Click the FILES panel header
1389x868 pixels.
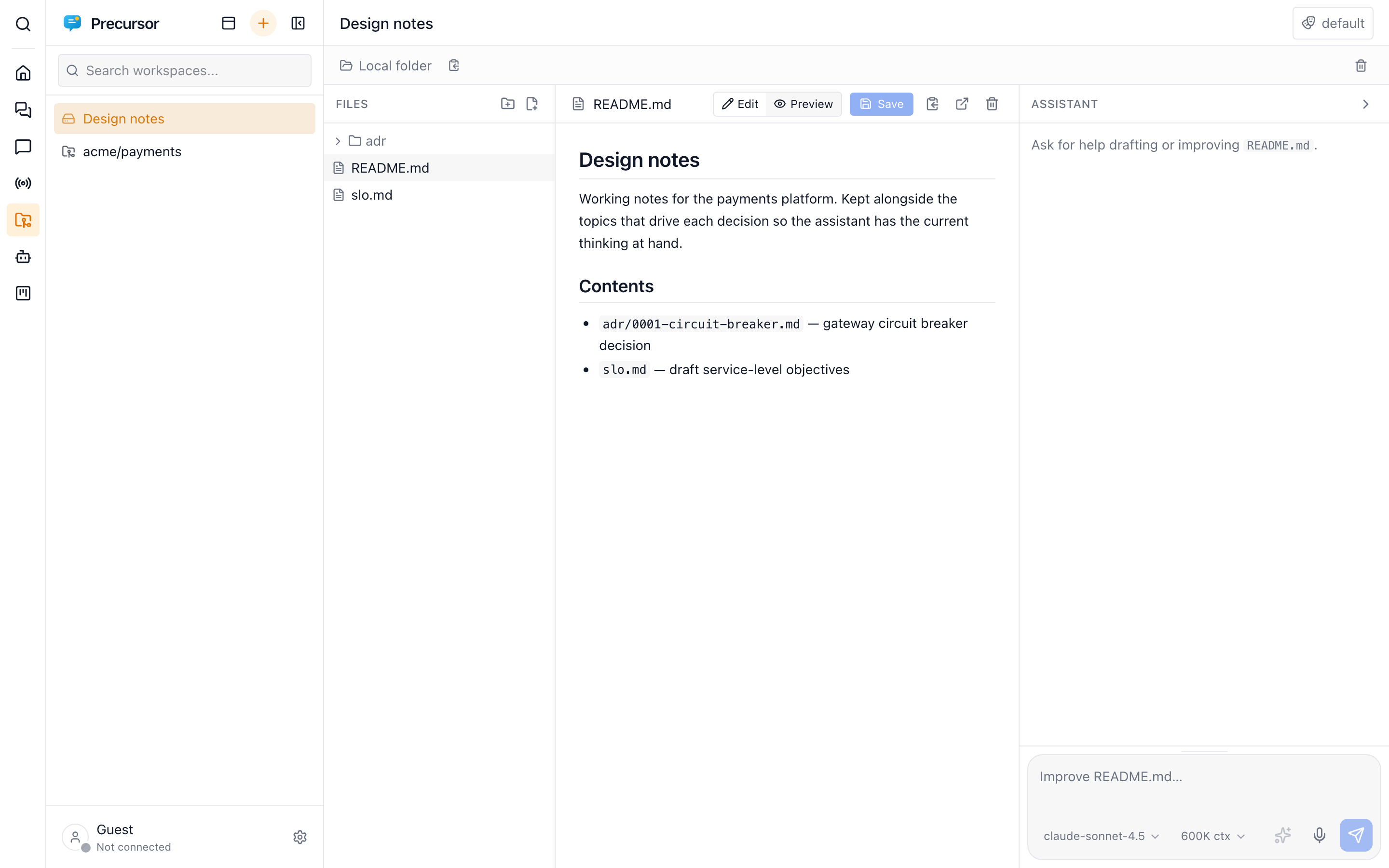point(352,104)
